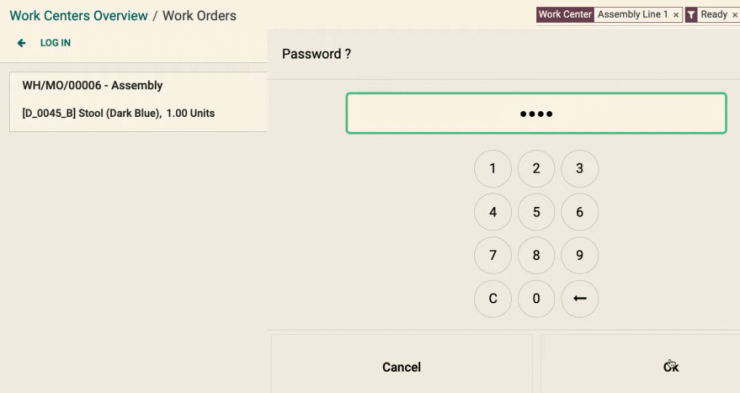This screenshot has height=393, width=740.
Task: Open Work Centers Overview breadcrumb link
Action: click(79, 16)
